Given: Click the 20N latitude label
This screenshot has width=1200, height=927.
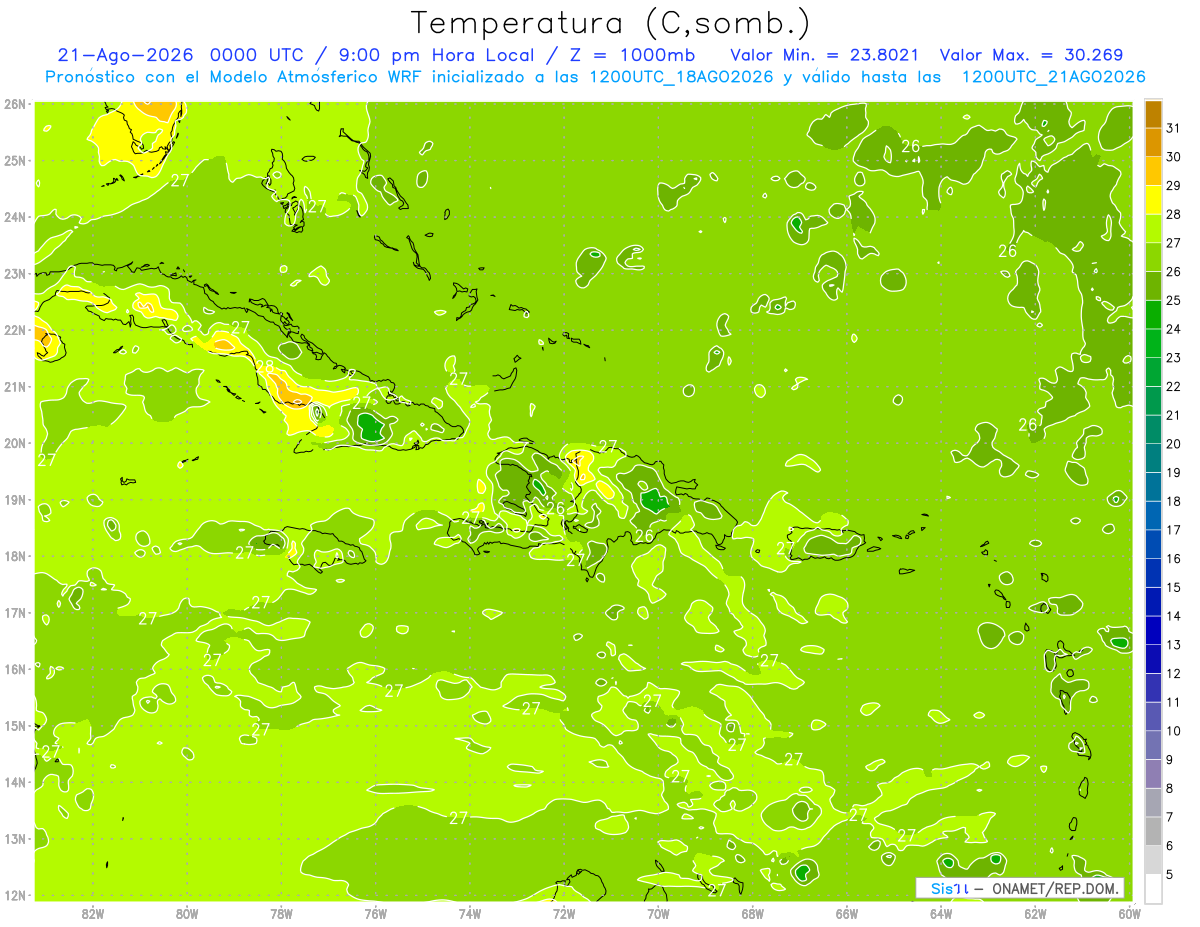Looking at the screenshot, I should point(15,443).
